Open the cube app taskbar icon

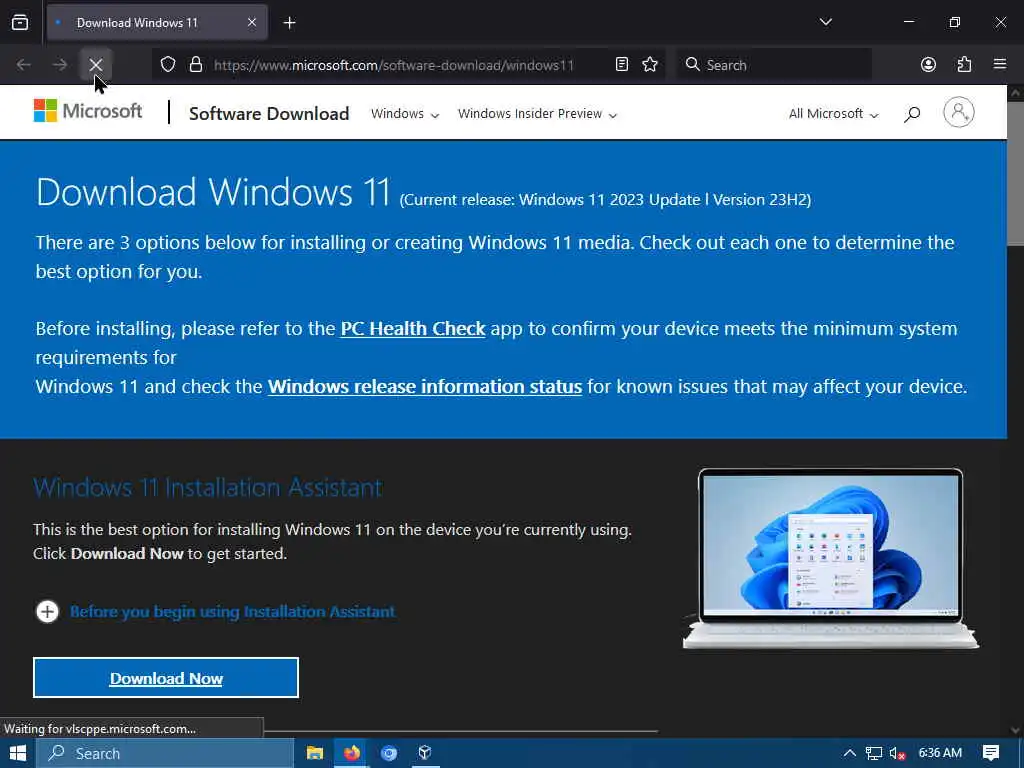(425, 753)
